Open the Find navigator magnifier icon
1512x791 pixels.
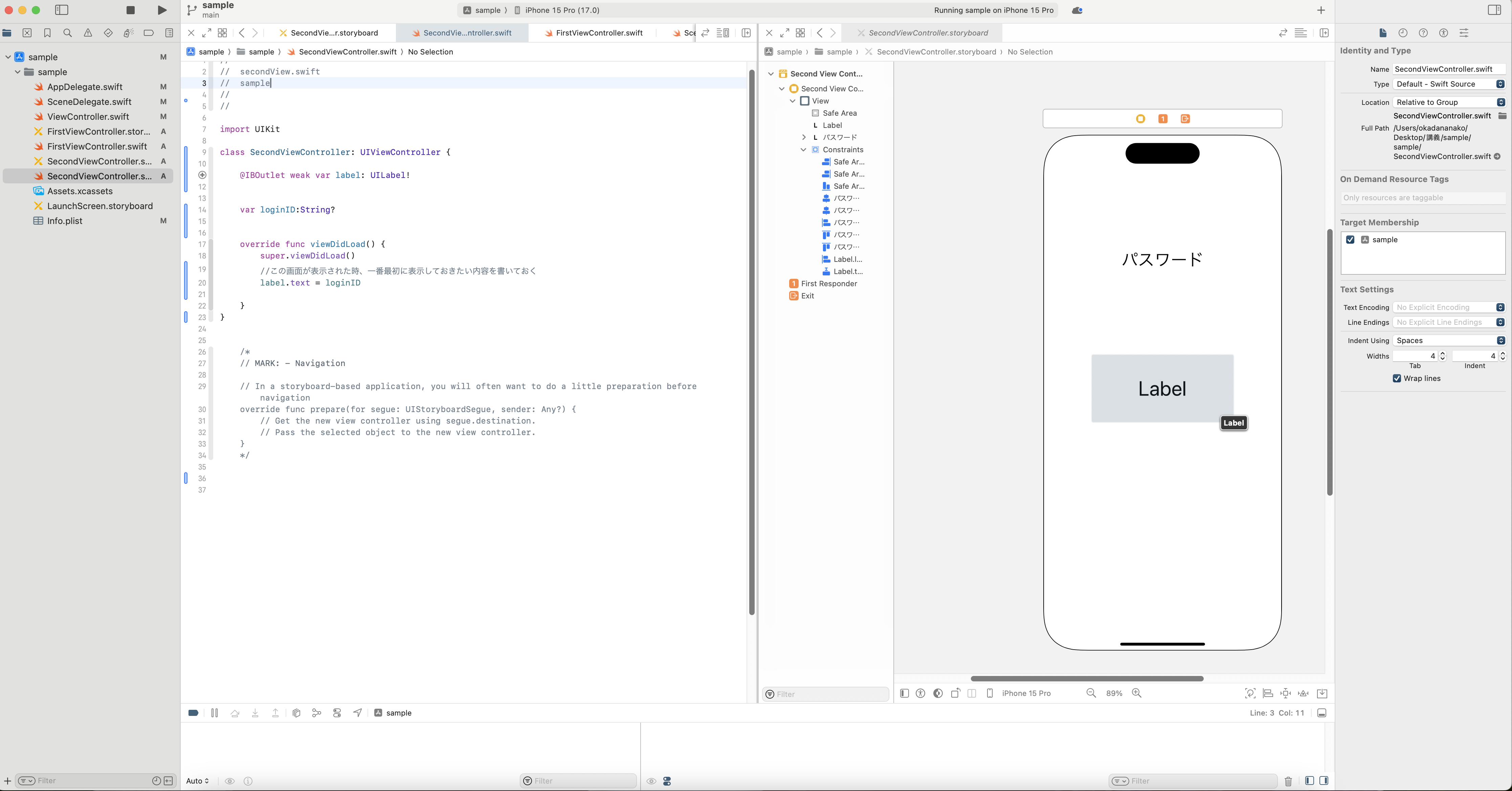click(67, 33)
